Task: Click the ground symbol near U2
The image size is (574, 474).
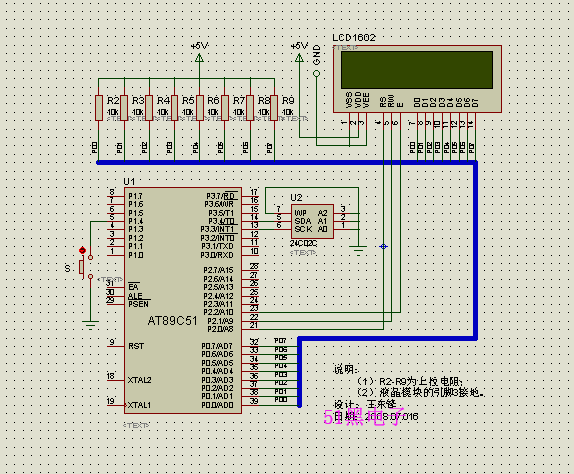Action: coord(358,250)
